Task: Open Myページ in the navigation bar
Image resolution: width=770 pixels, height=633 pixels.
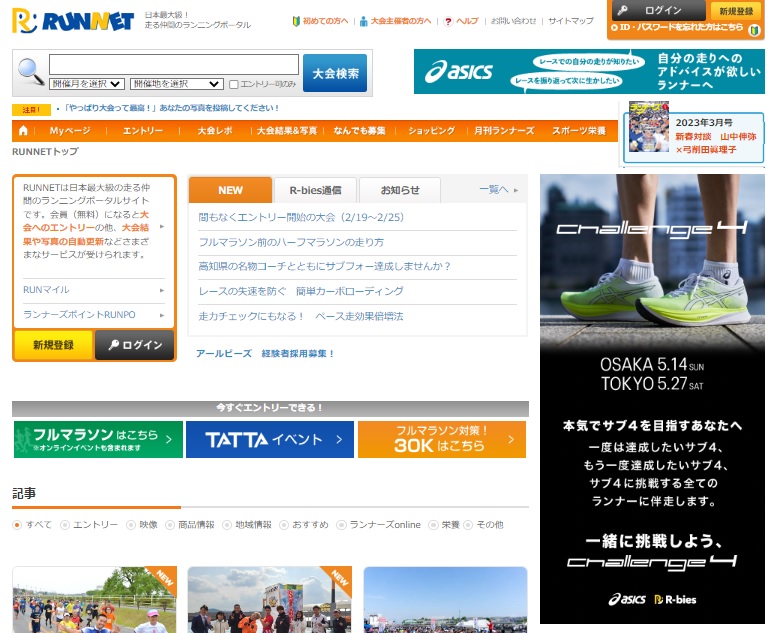Action: 70,131
